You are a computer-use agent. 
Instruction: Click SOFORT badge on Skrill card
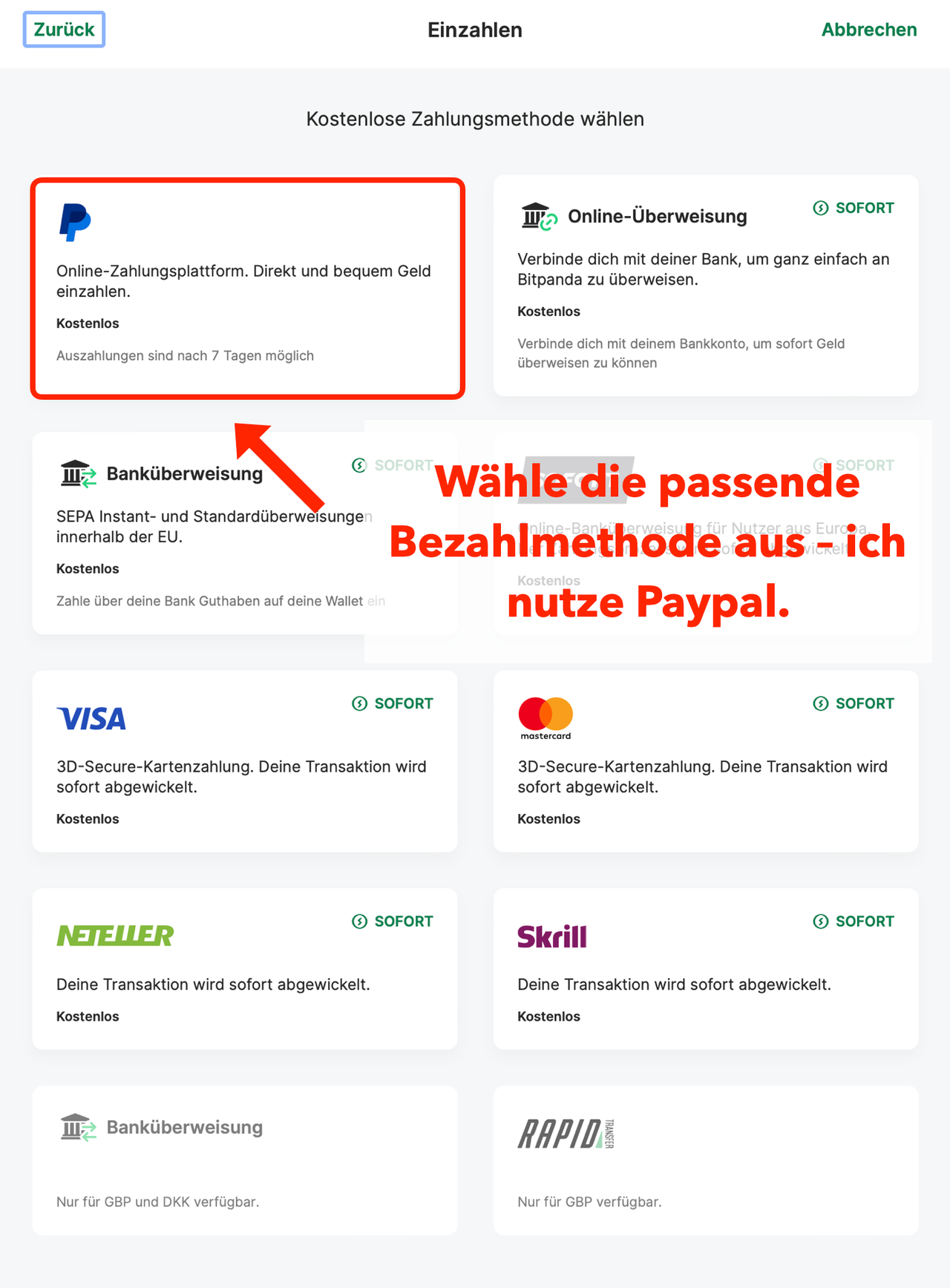[x=854, y=921]
